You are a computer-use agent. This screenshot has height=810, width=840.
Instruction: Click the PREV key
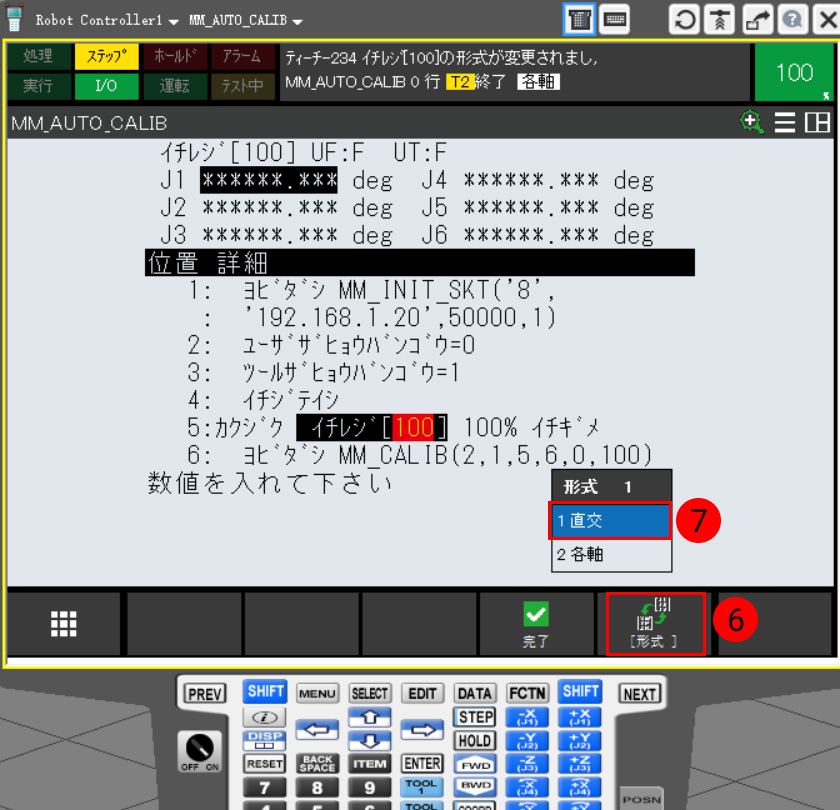(x=205, y=694)
